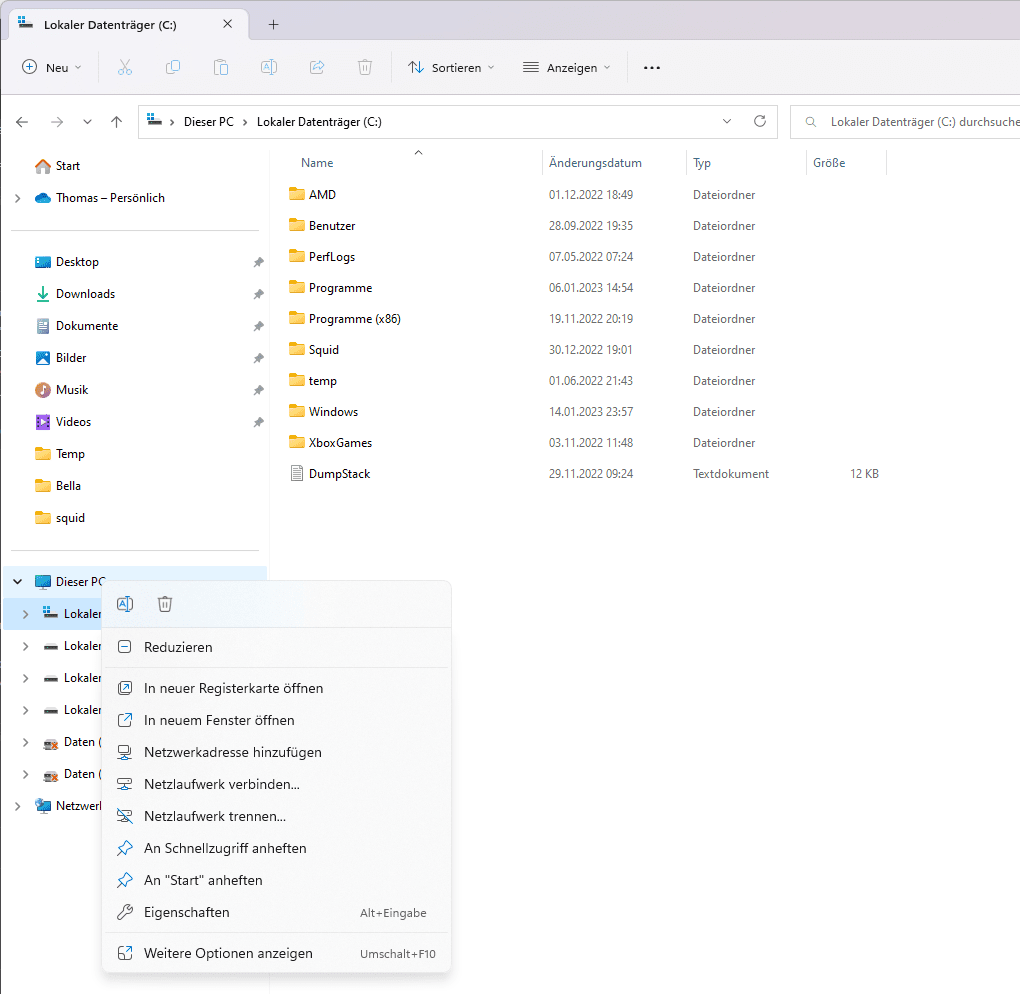The height and width of the screenshot is (994, 1020).
Task: Choose In neuem Fenster öffnen
Action: (x=276, y=720)
